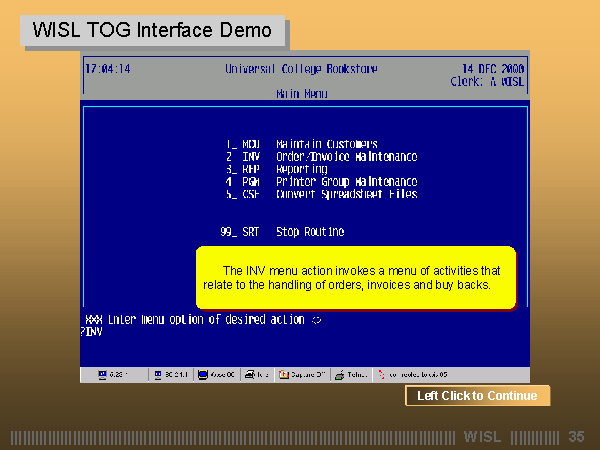Click the yellow INV menu action tooltip
The image size is (600, 450).
coord(355,278)
